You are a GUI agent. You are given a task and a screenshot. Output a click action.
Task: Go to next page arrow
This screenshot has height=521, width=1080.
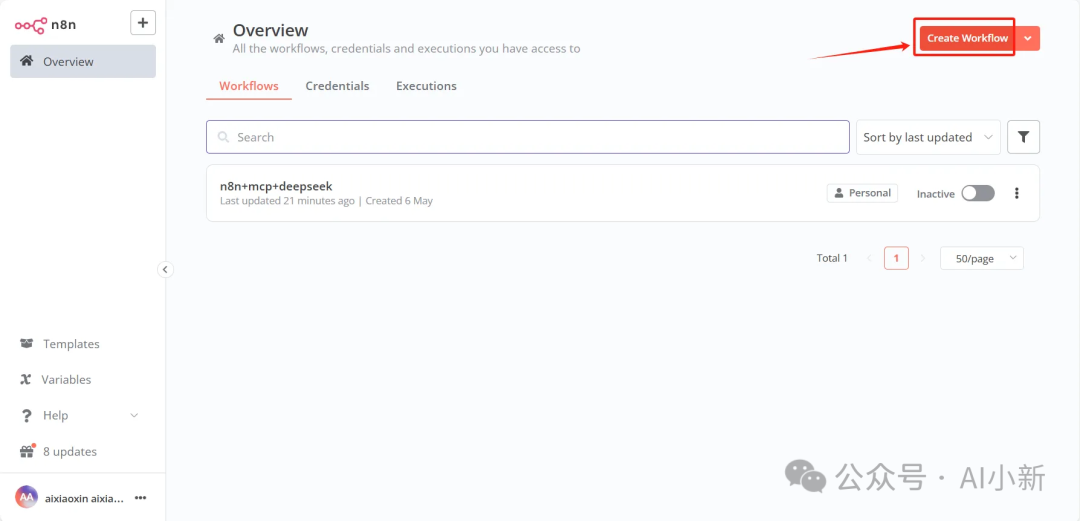(x=924, y=258)
